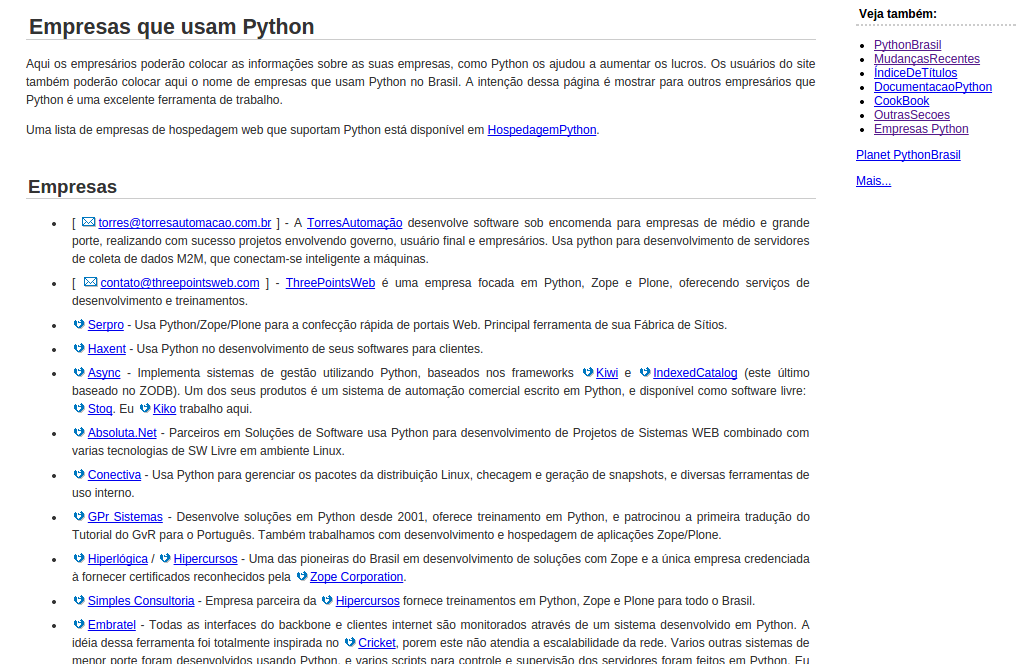Click the globe icon beside Absoluta.Net

[x=79, y=432]
